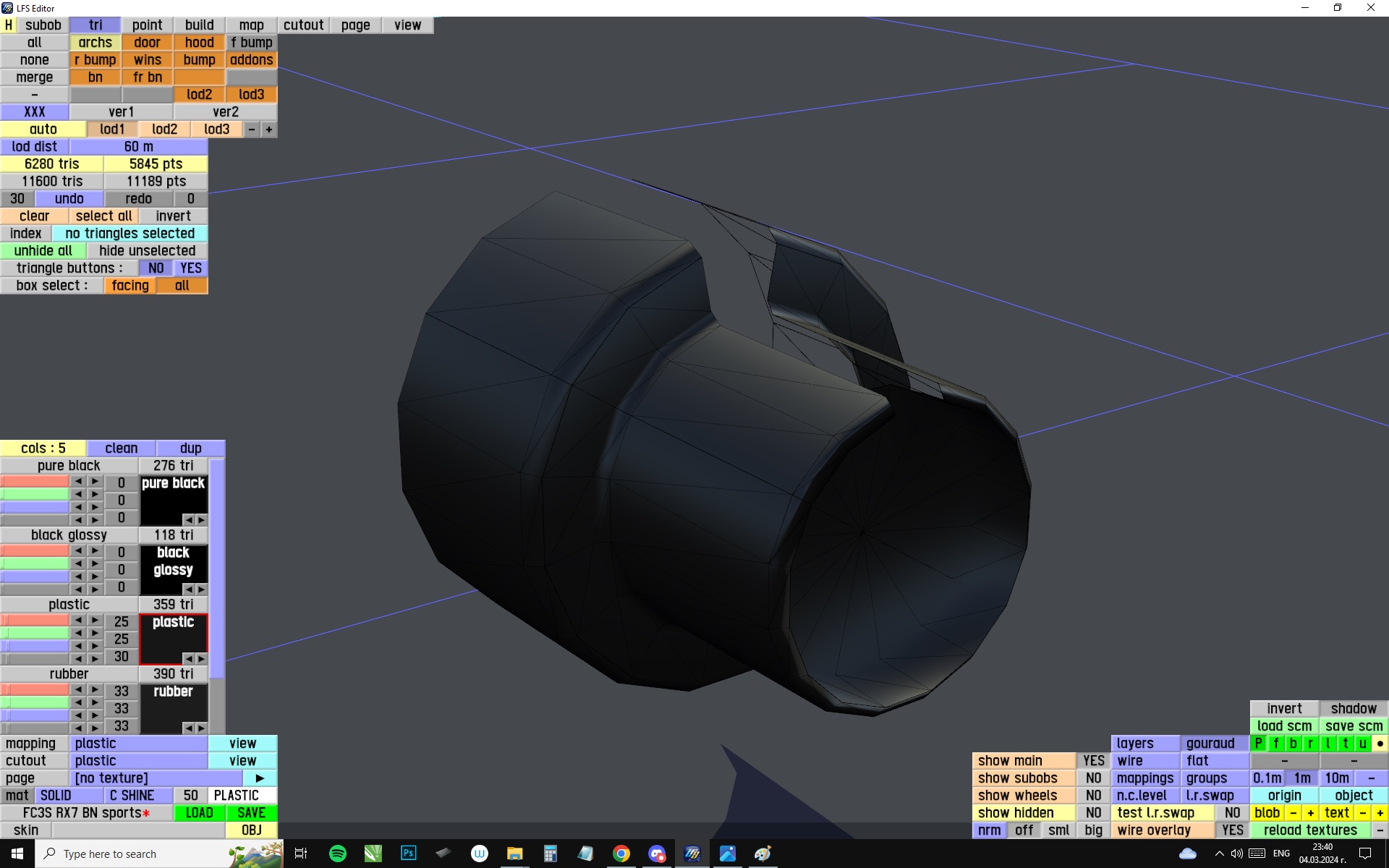Switch to the cutout tab

coord(303,25)
